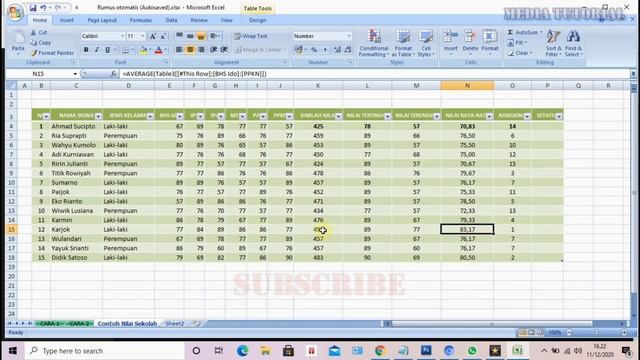Click the Increase Font Size icon
This screenshot has width=640, height=360.
[x=153, y=36]
